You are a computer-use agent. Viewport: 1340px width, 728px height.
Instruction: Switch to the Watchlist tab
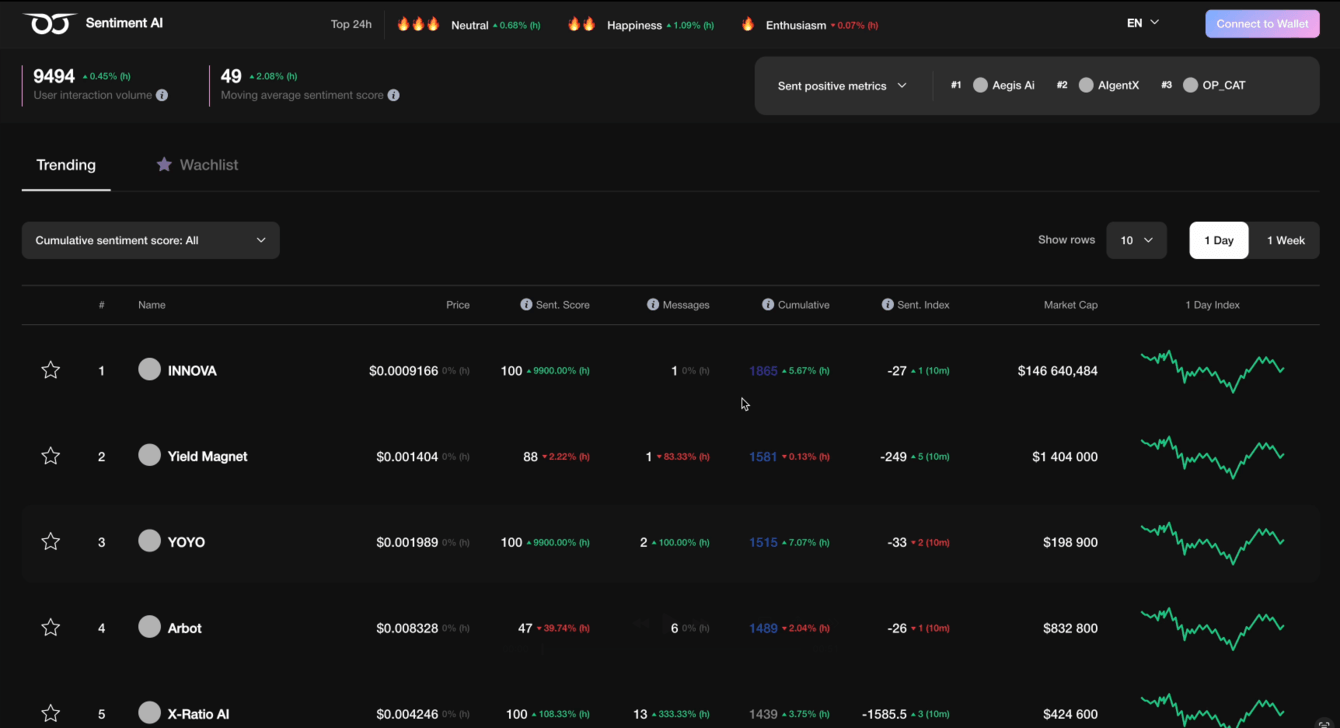click(197, 164)
